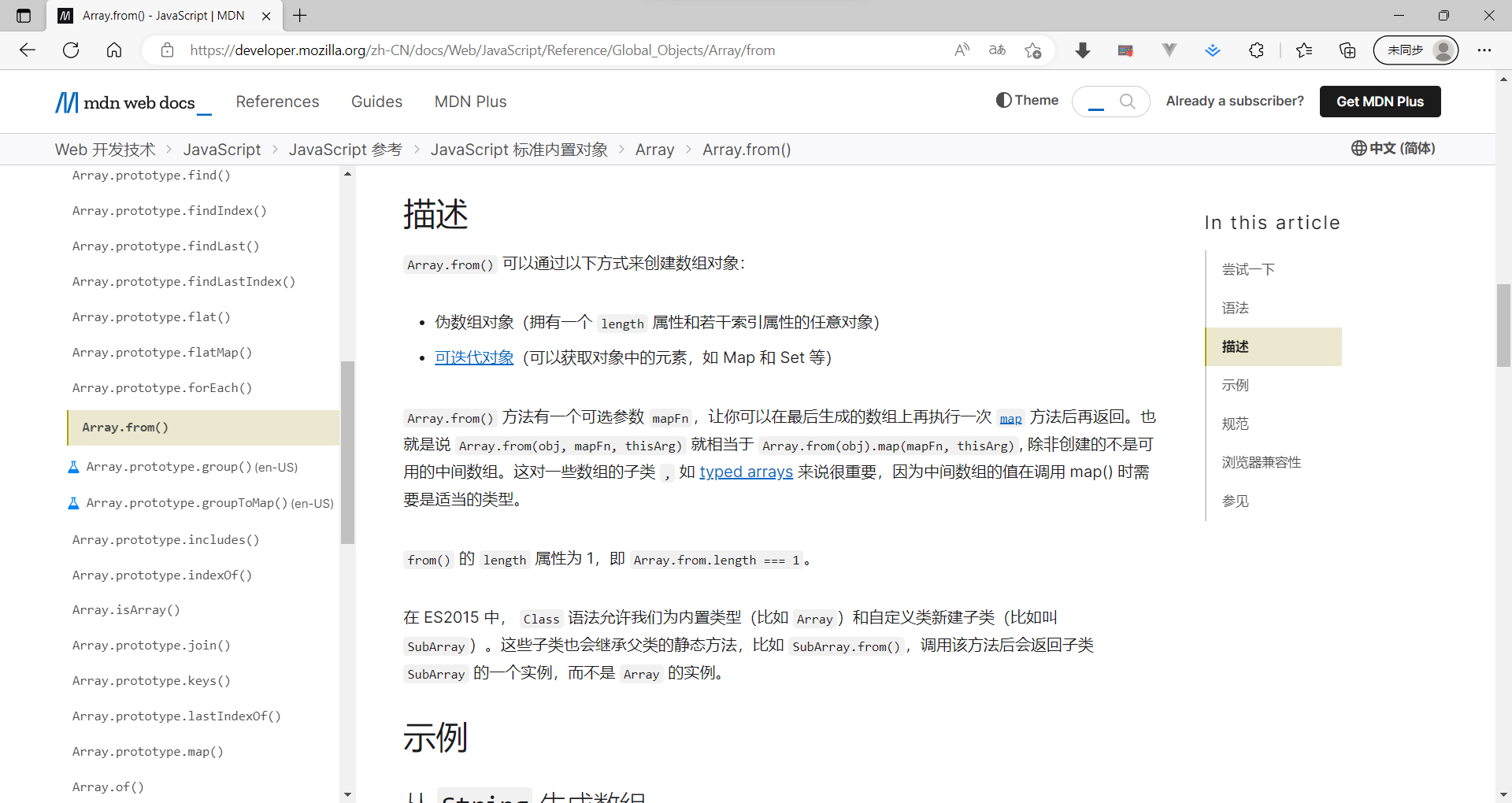Open the MDN Plus menu item
Screen dimensions: 1512x803
pyautogui.click(x=470, y=102)
